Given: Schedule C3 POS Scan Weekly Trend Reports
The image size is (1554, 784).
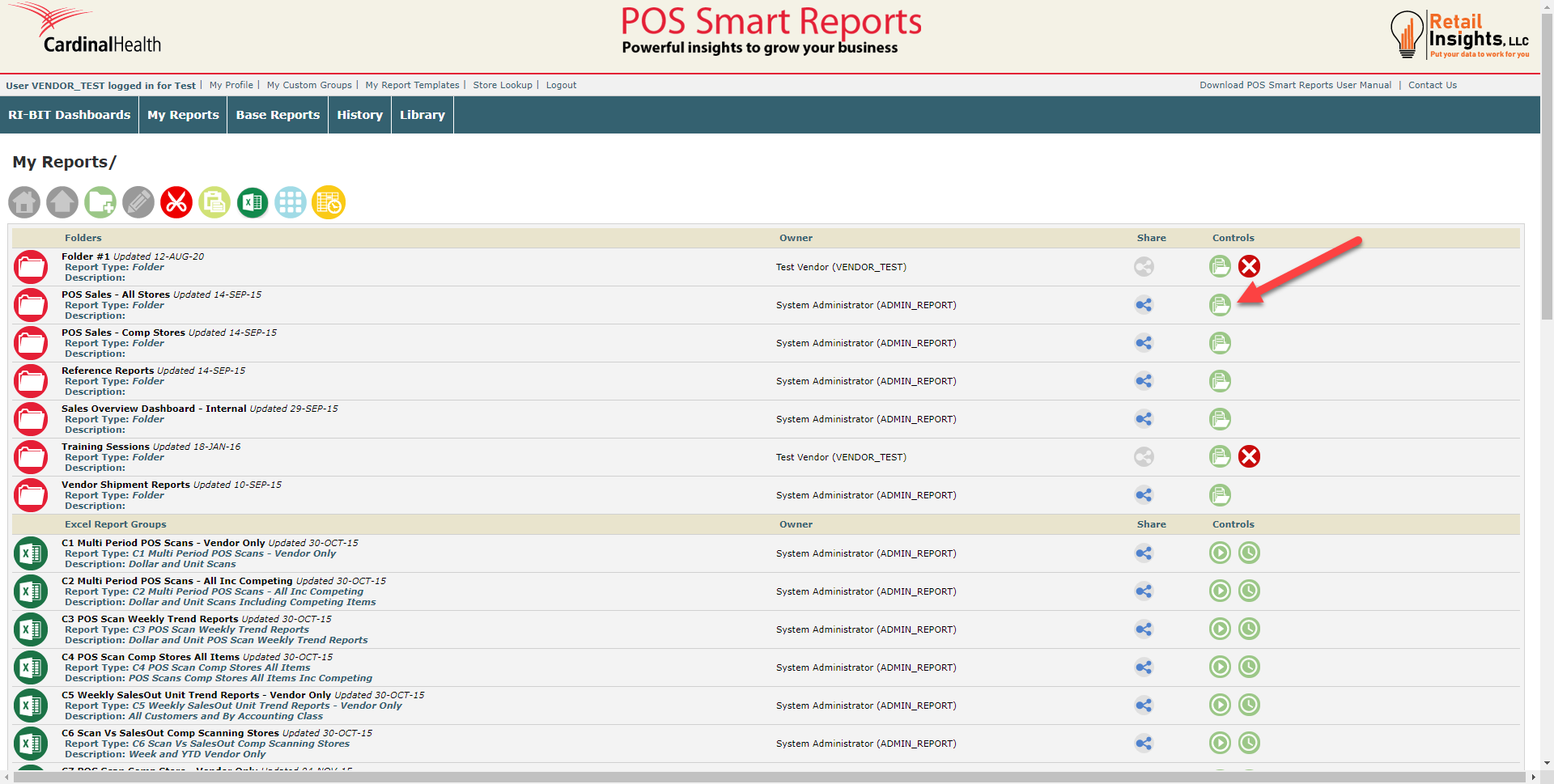Looking at the screenshot, I should coord(1249,629).
